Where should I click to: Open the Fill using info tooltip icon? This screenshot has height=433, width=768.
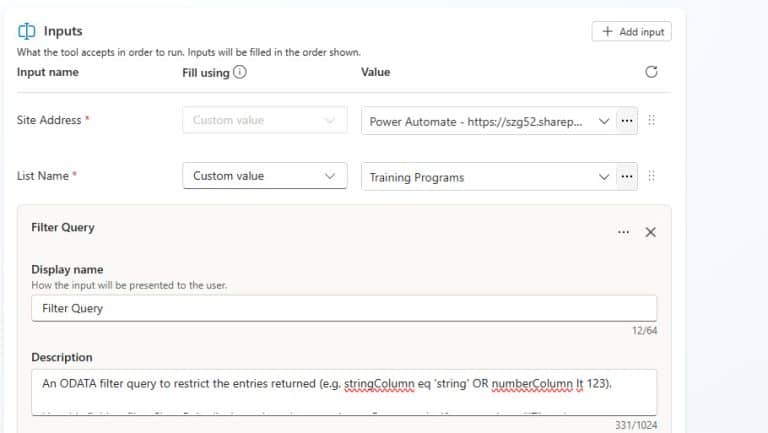click(240, 72)
